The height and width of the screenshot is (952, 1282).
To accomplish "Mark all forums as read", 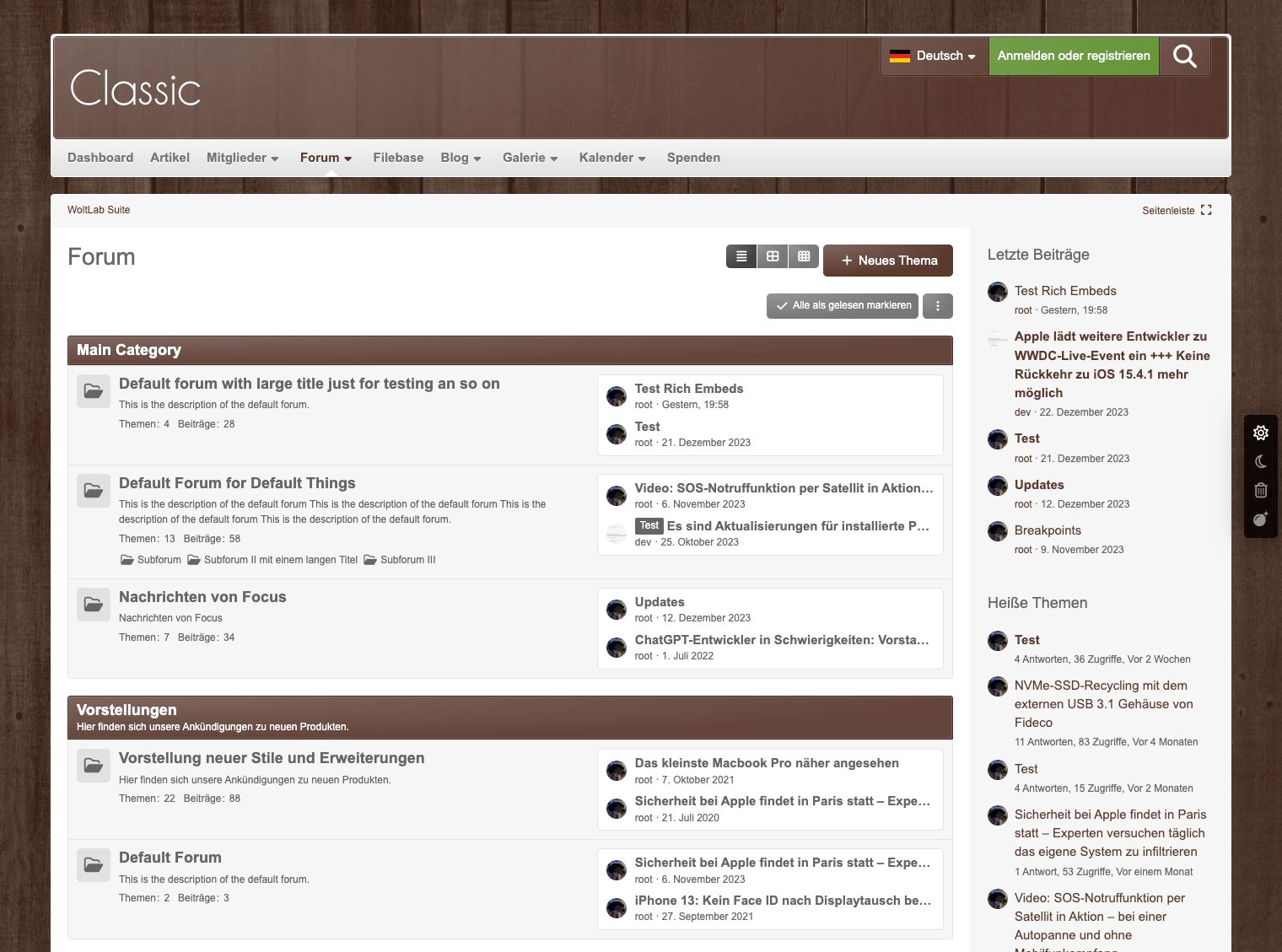I will tap(843, 306).
